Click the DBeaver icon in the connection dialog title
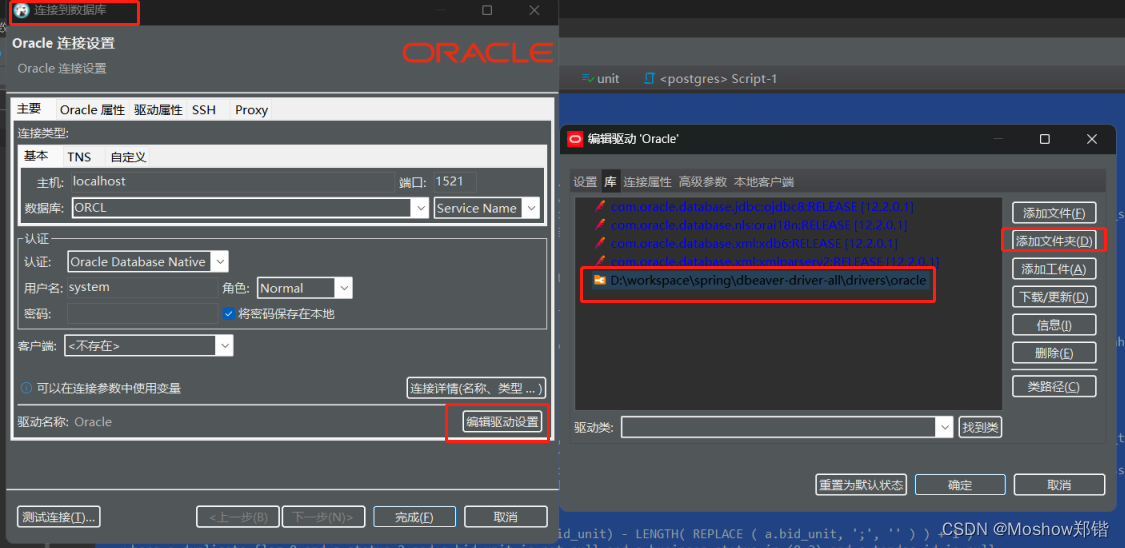 (x=22, y=11)
